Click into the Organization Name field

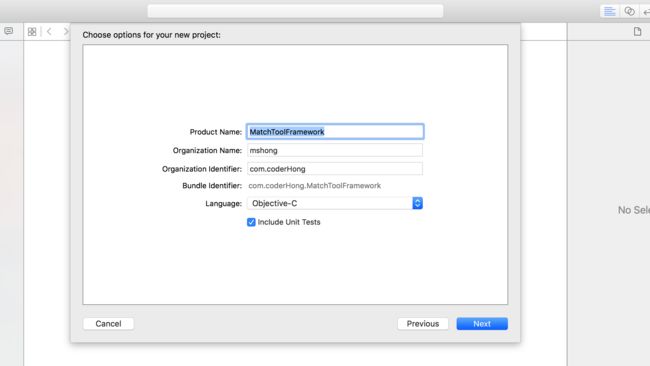point(335,150)
